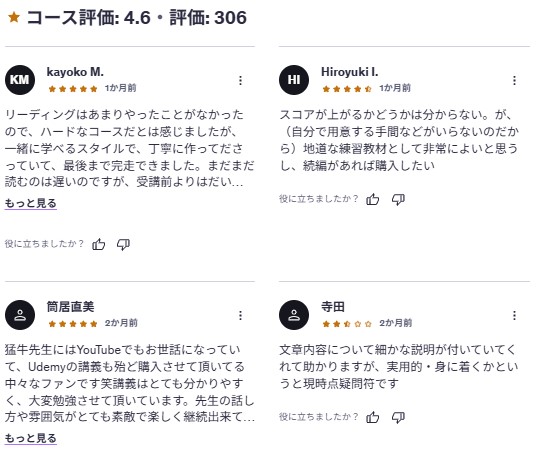Click thumbs down on kayoko M.'s review
Viewport: 539px width, 454px height.
pyautogui.click(x=123, y=245)
